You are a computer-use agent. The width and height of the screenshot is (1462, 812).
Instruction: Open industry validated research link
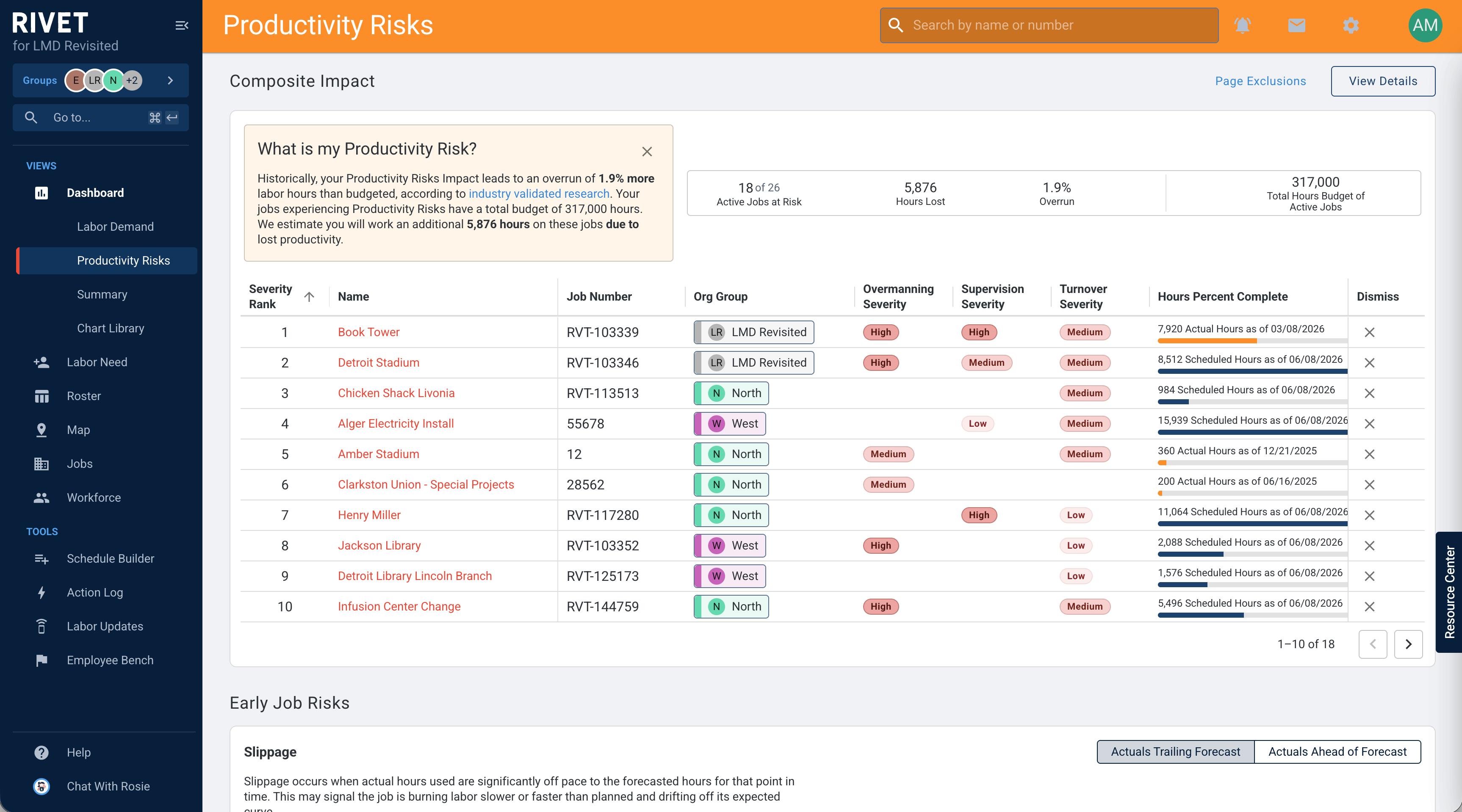coord(539,193)
